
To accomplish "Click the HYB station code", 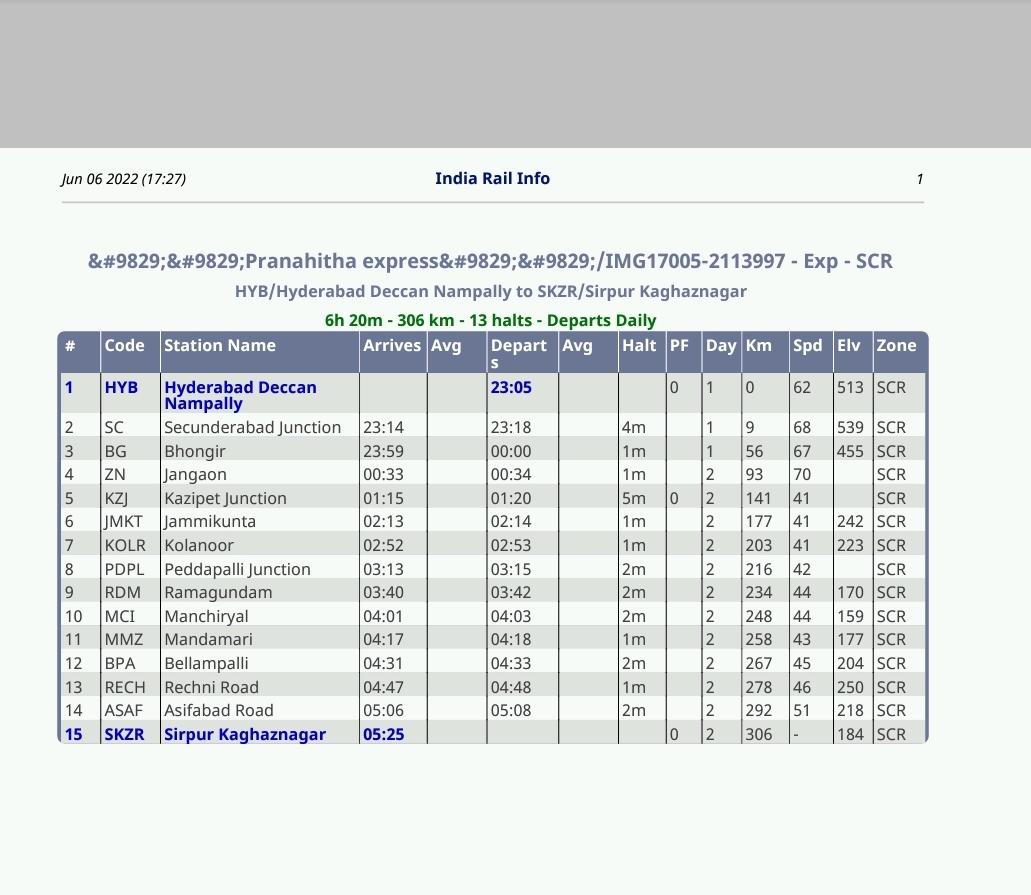I will point(121,387).
